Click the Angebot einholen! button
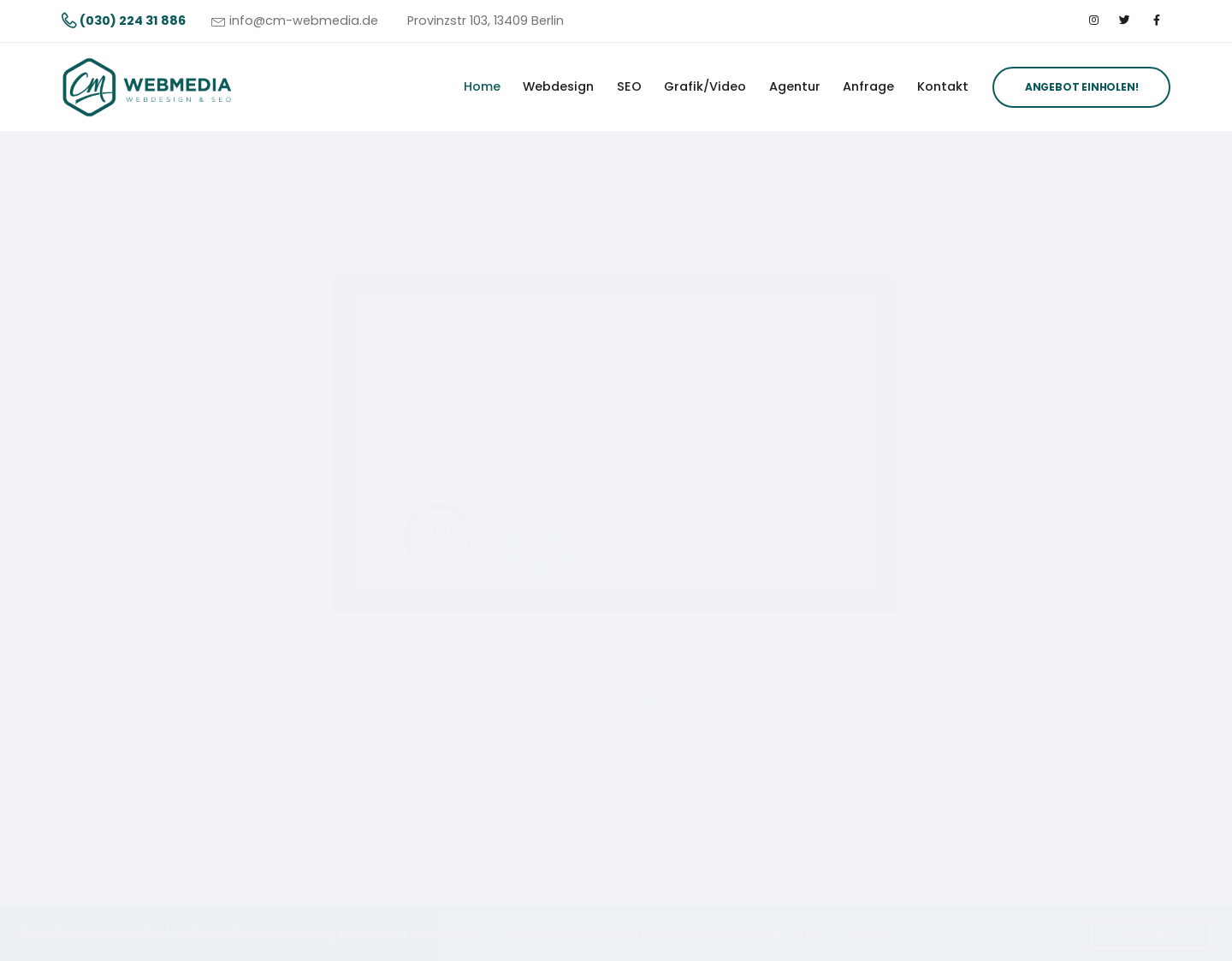1232x961 pixels. (x=1081, y=87)
